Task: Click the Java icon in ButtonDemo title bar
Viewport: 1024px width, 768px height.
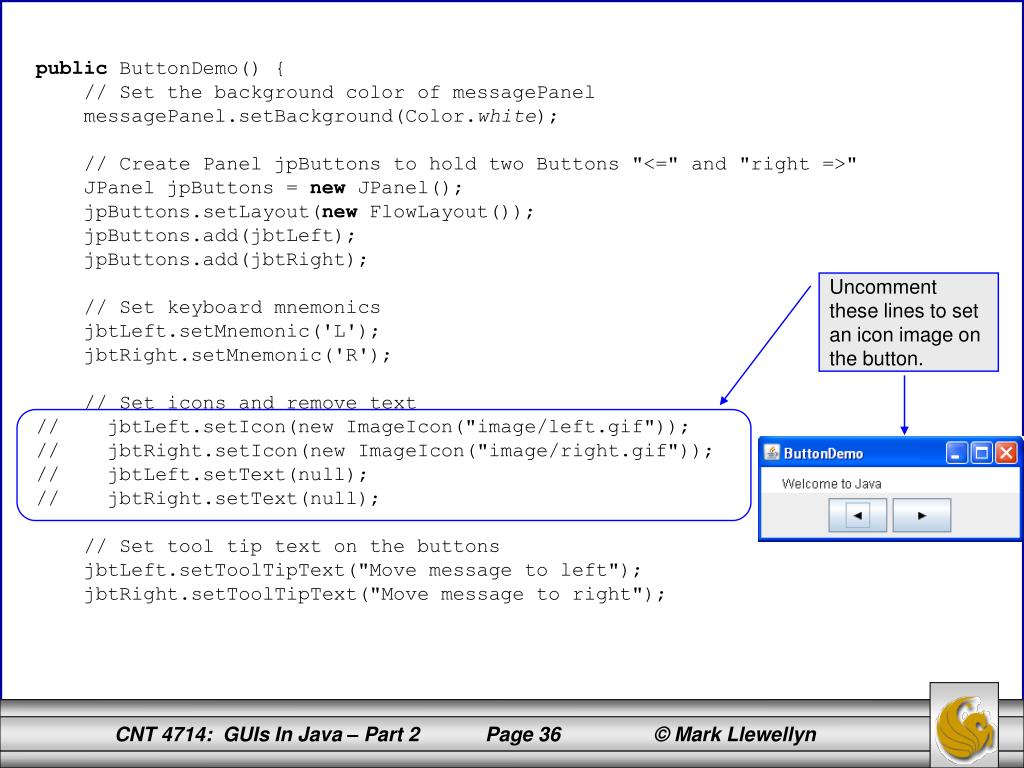Action: pos(772,453)
